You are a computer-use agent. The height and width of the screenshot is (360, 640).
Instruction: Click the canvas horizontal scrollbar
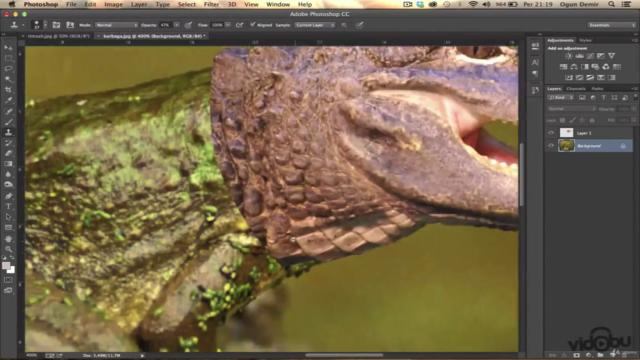click(x=344, y=355)
